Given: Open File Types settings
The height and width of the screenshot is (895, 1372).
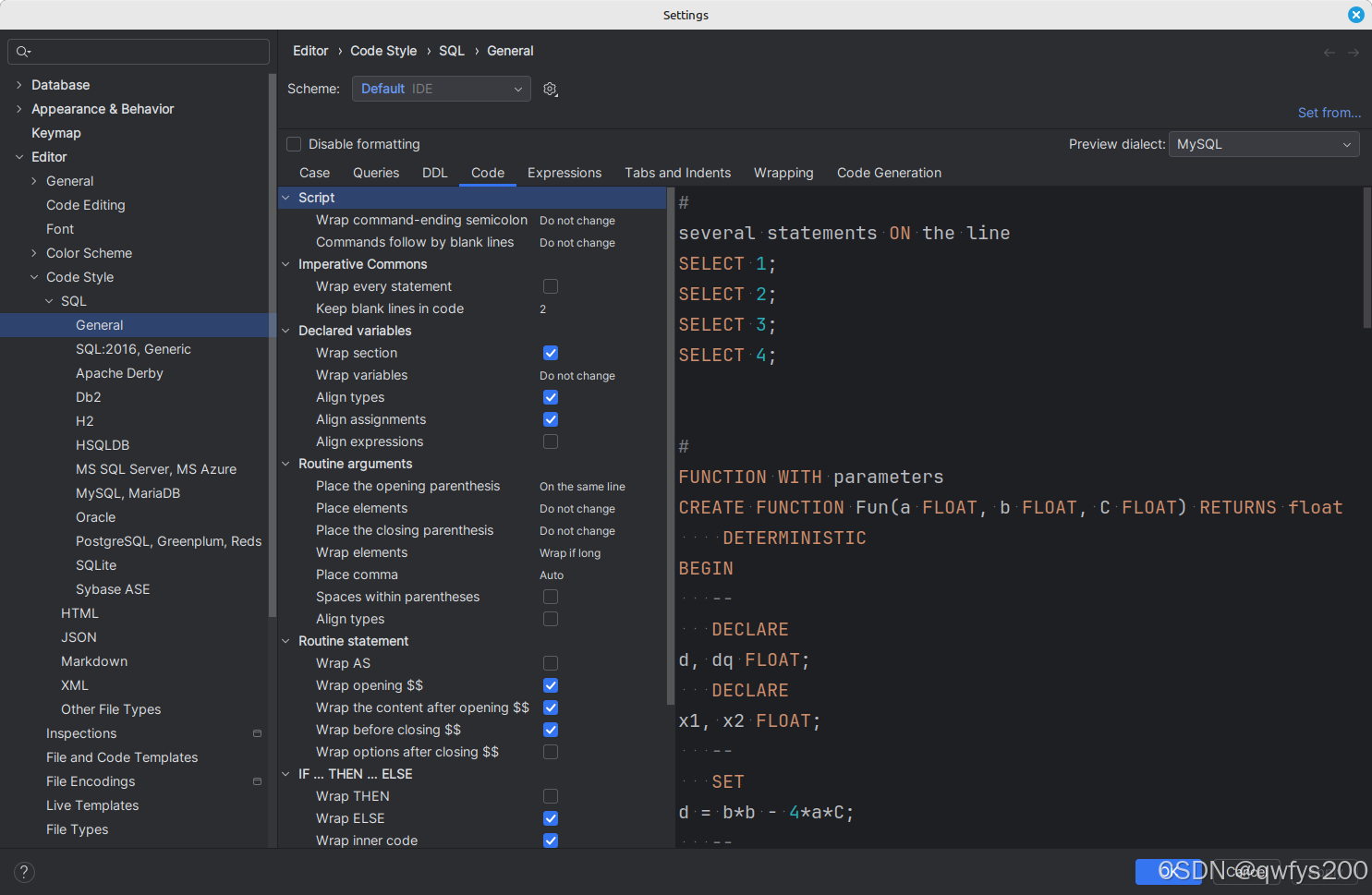Looking at the screenshot, I should point(77,829).
